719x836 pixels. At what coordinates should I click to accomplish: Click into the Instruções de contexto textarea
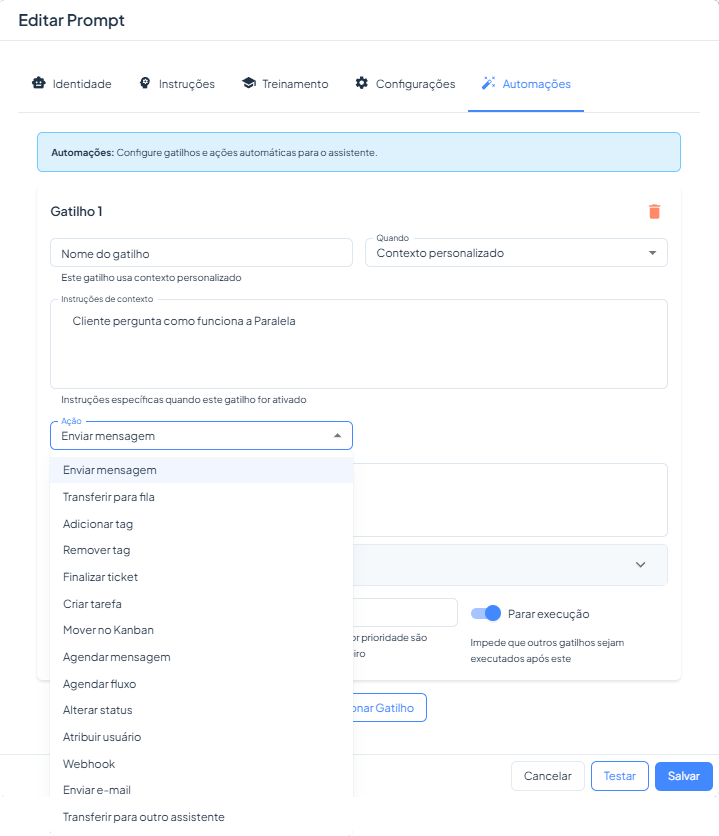click(x=359, y=344)
